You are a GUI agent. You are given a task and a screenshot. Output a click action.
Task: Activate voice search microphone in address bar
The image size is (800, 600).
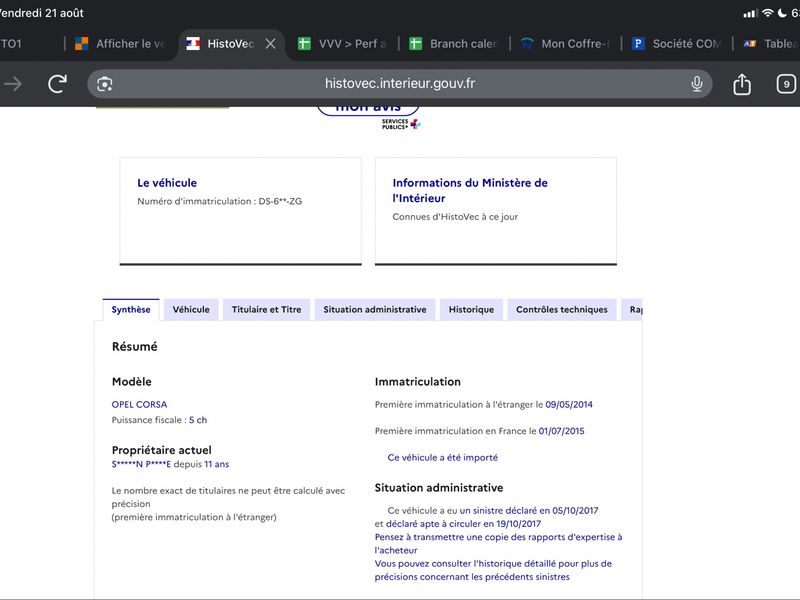(x=696, y=84)
